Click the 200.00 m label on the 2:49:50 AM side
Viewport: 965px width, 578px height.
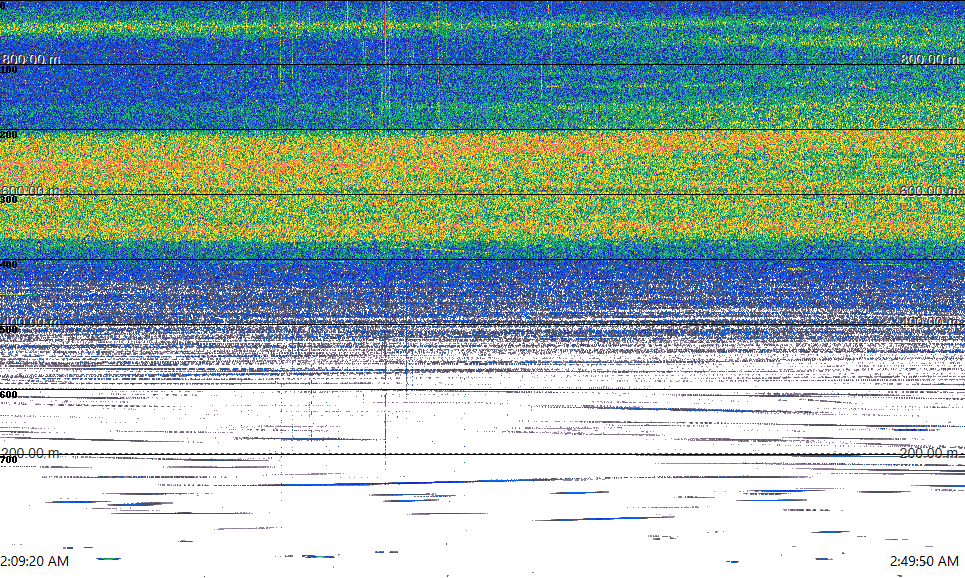point(929,453)
